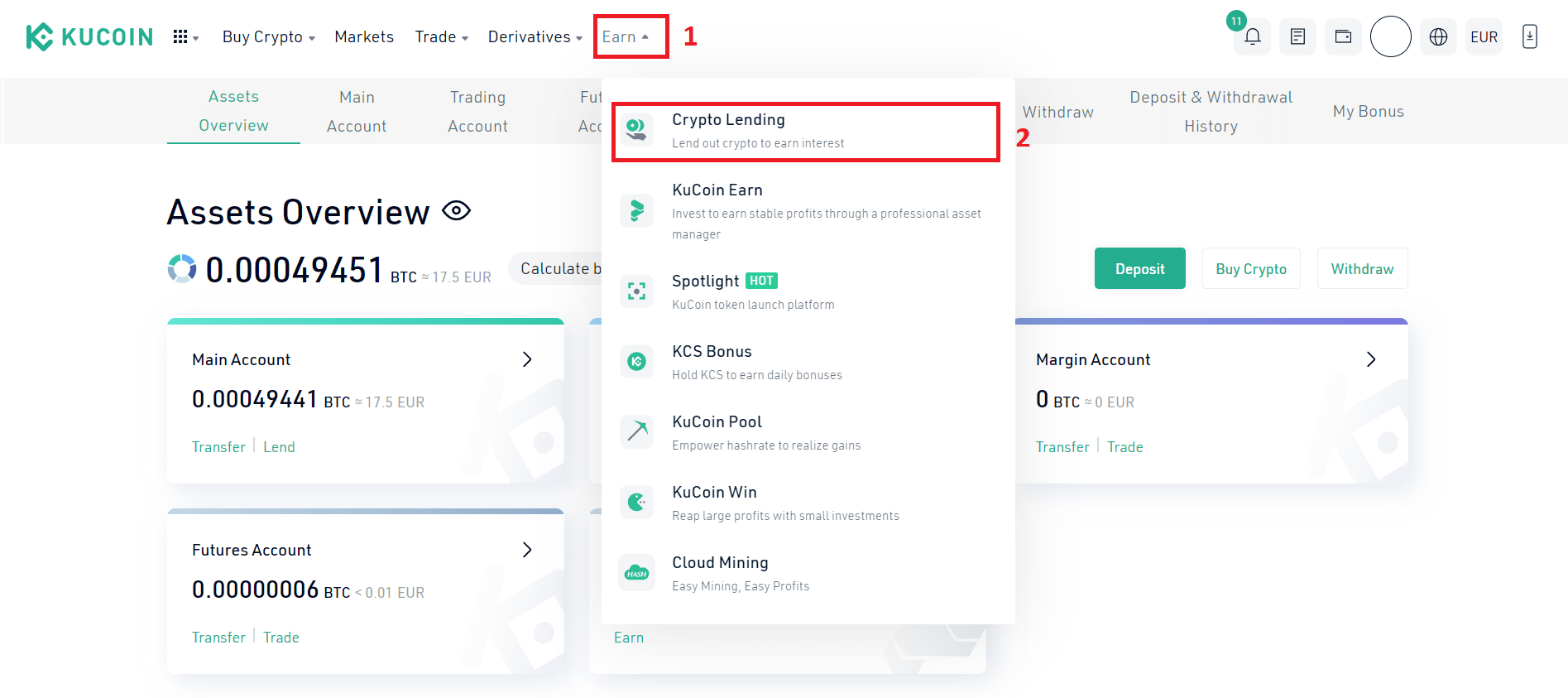Open Deposit & Withdrawal History tab
1568x698 pixels.
(x=1211, y=111)
